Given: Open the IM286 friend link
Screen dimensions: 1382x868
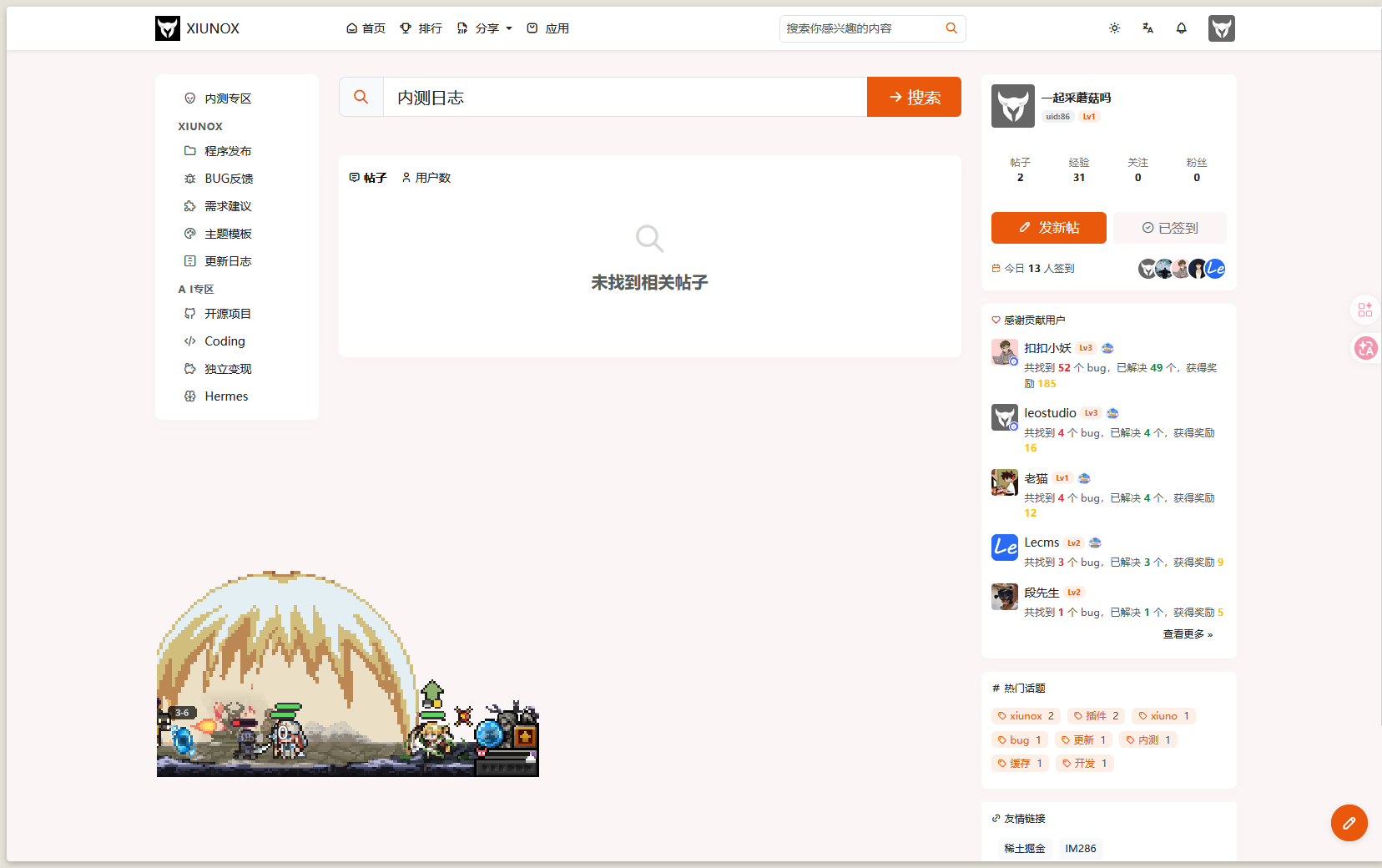Looking at the screenshot, I should point(1081,849).
